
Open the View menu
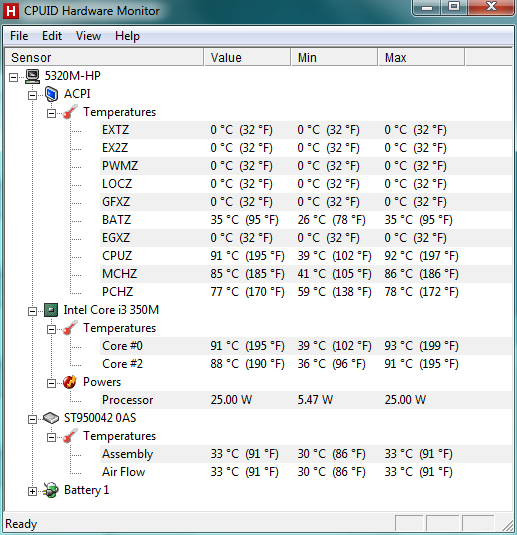coord(88,36)
